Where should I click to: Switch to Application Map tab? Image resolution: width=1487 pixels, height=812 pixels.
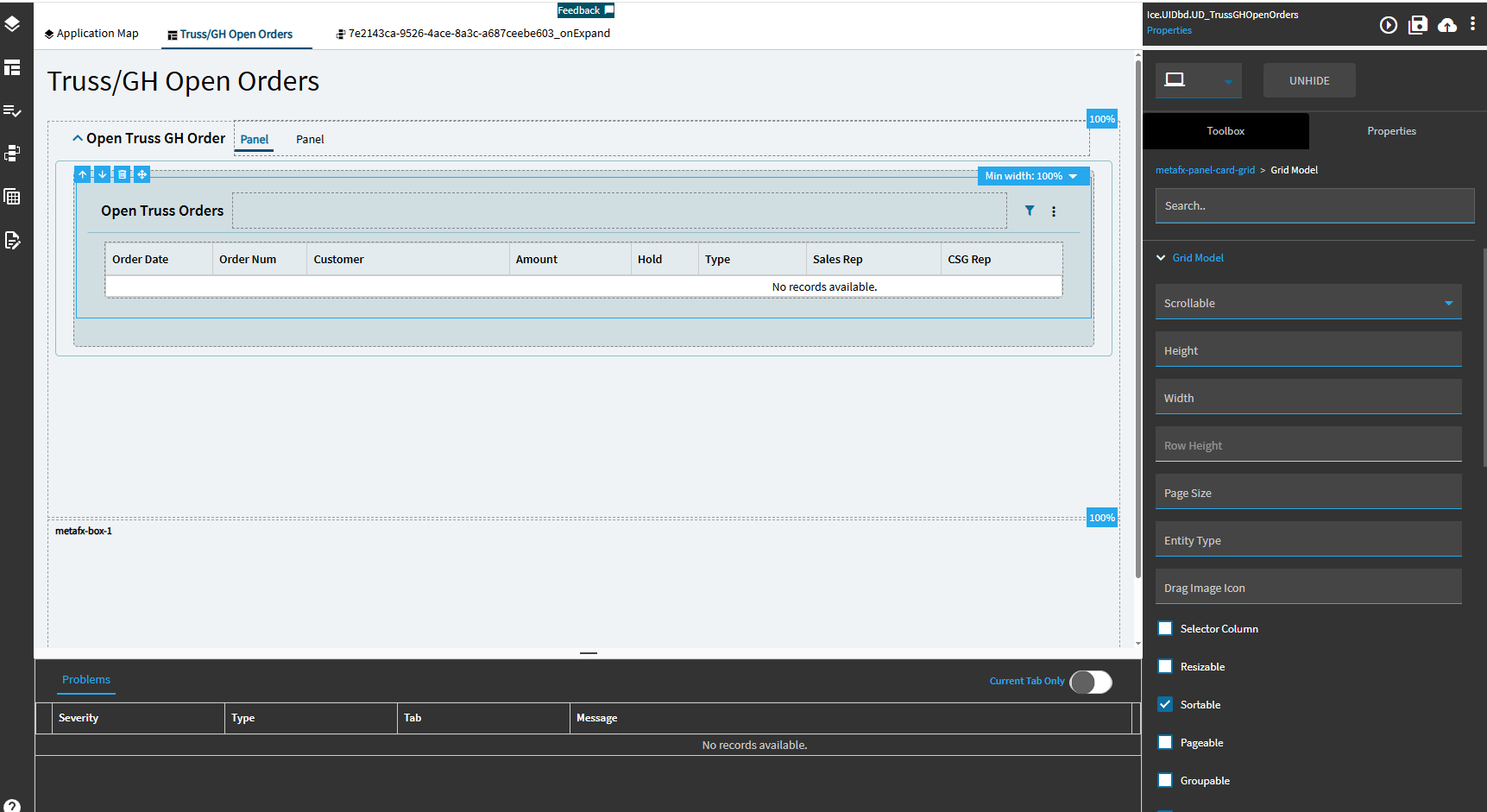coord(91,34)
